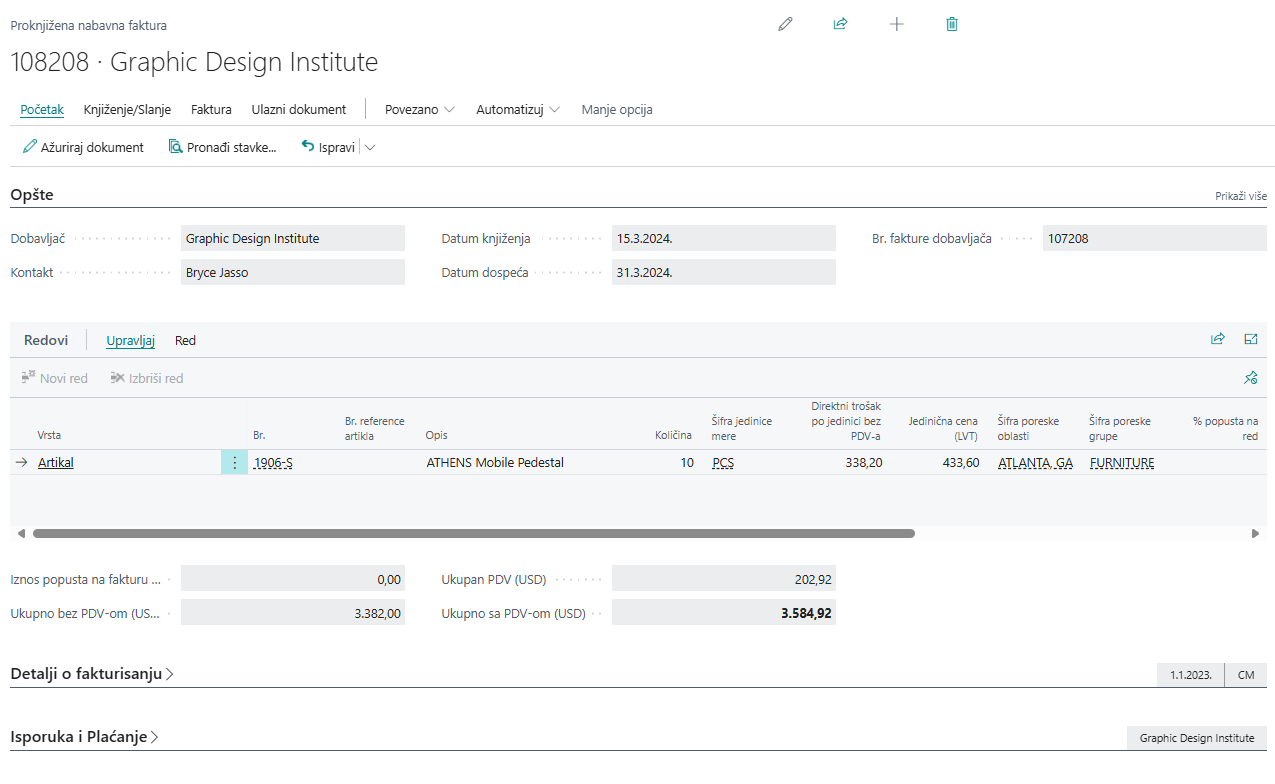The image size is (1275, 784).
Task: Click the share icon in page header
Action: pos(840,24)
